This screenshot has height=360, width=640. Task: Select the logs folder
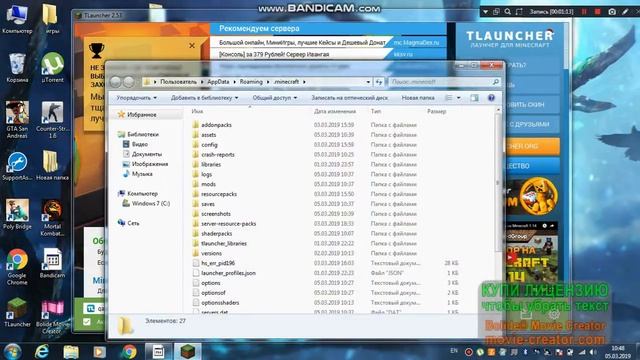click(207, 174)
